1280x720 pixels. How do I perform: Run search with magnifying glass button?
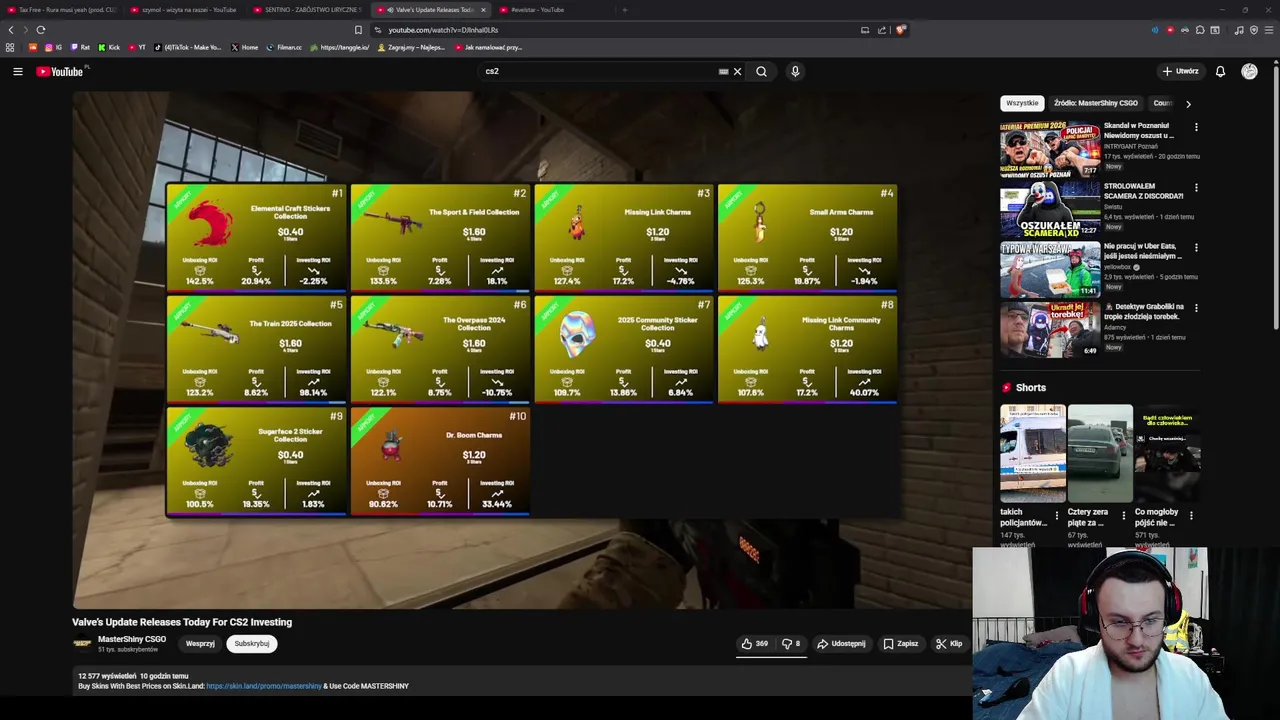(761, 71)
